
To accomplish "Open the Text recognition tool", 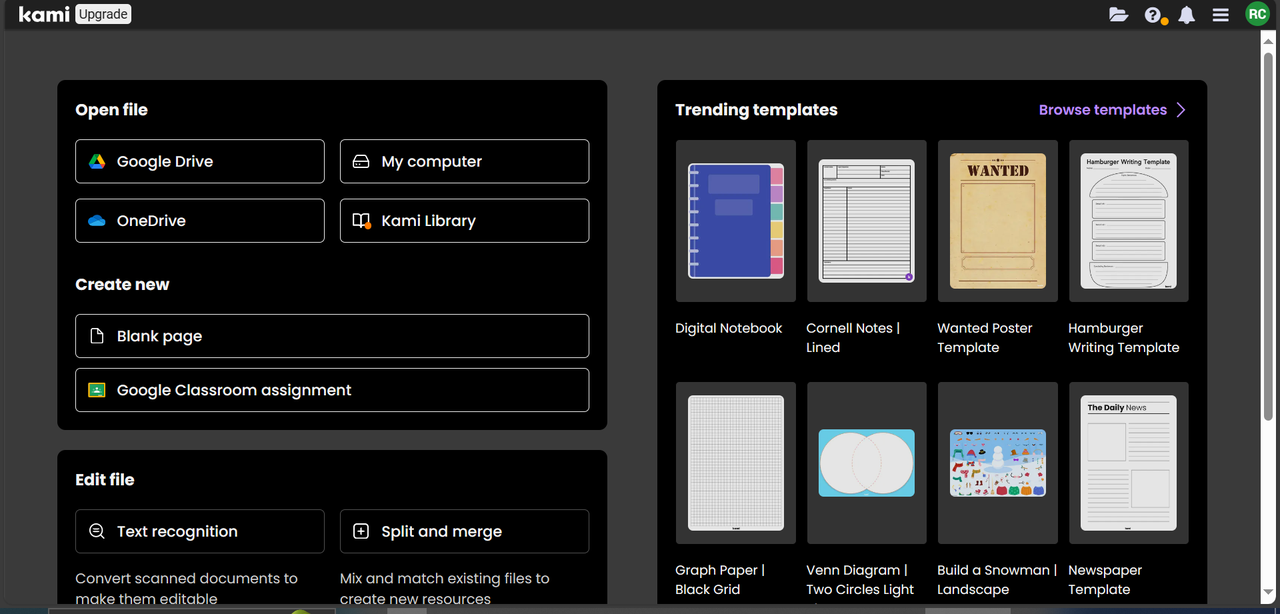I will 200,531.
